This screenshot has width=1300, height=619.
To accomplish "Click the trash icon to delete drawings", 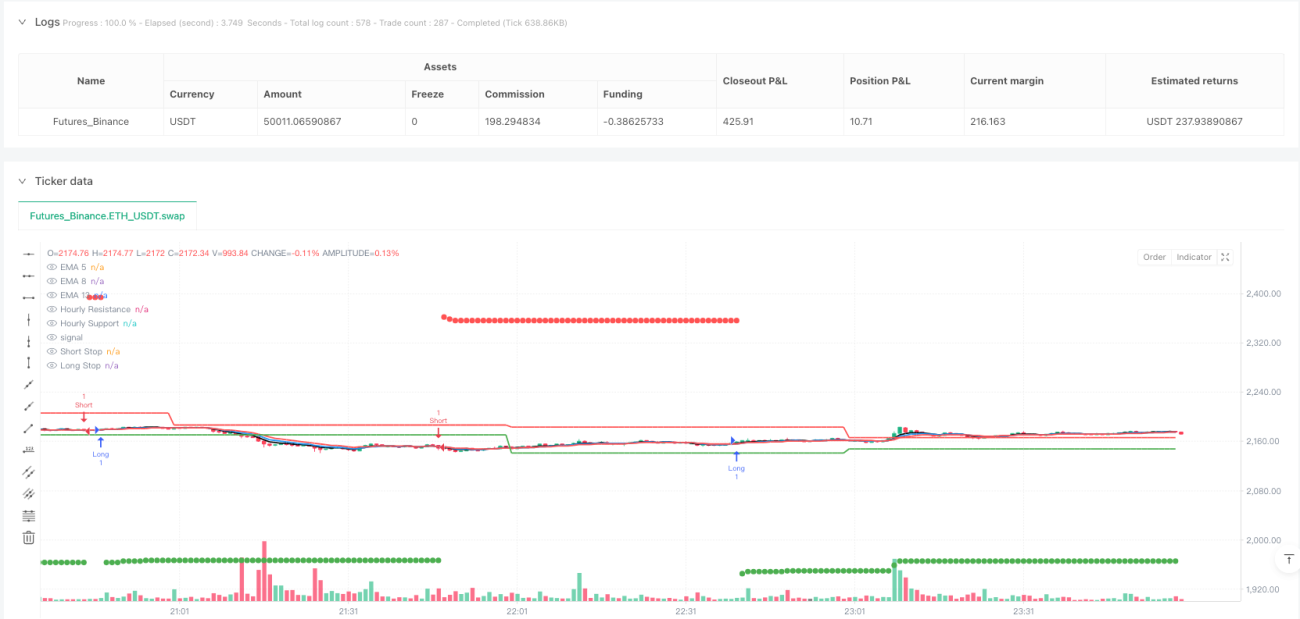I will pyautogui.click(x=28, y=537).
